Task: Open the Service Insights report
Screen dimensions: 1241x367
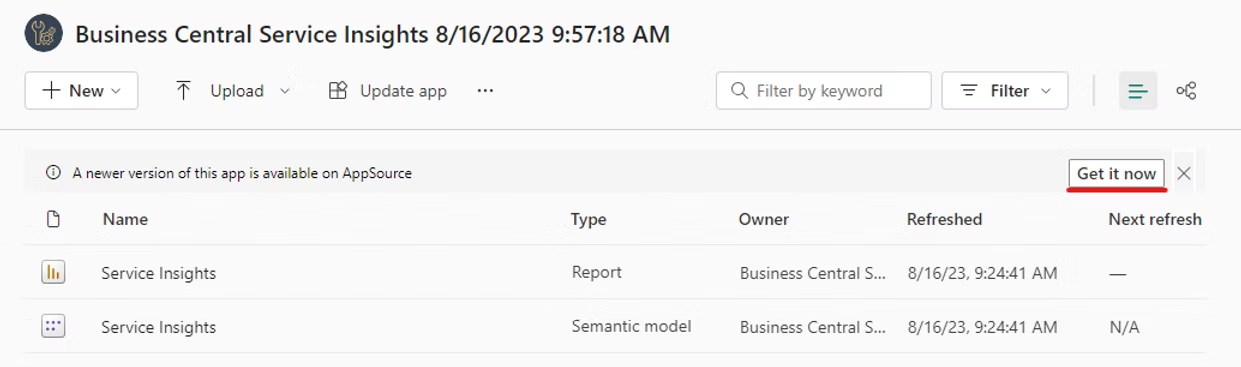Action: point(158,273)
